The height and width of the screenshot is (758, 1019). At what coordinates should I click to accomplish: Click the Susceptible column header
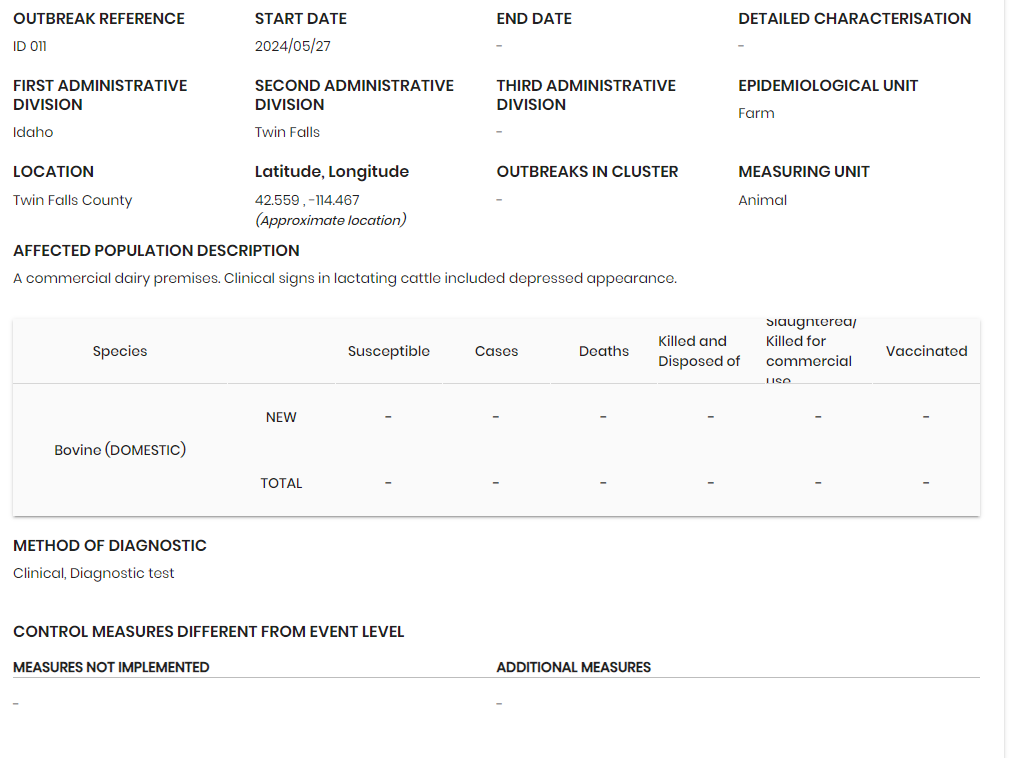pos(389,351)
